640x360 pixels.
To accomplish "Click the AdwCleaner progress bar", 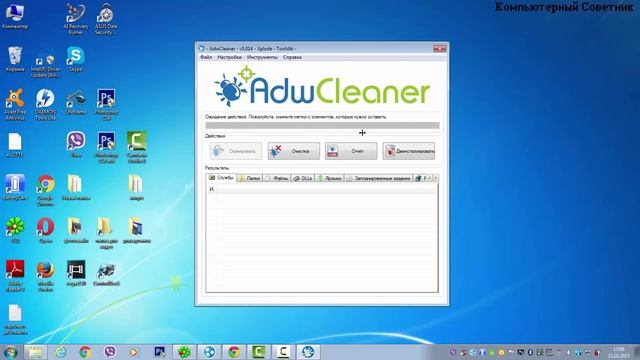I will tap(322, 125).
